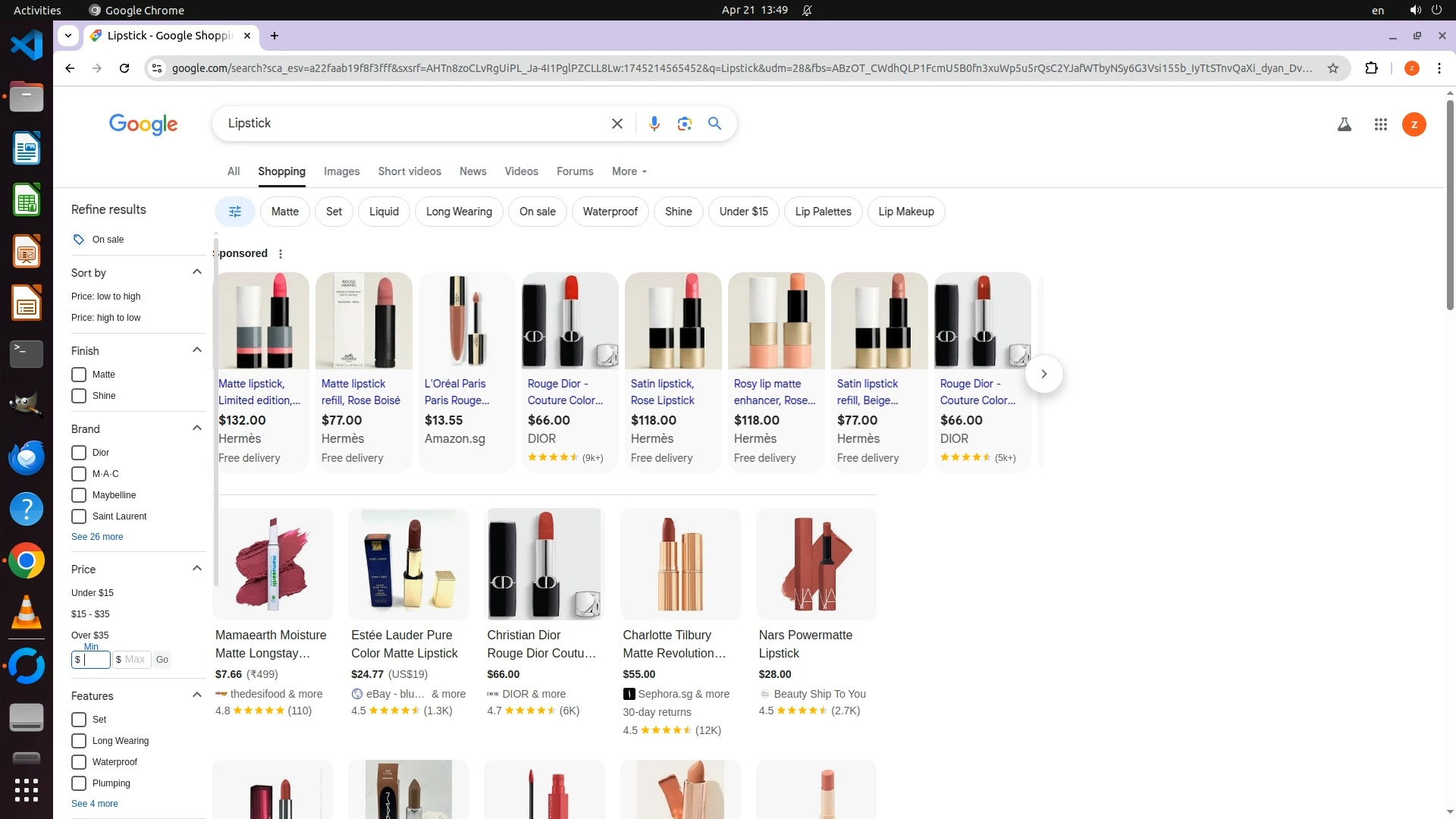Open Google Lens image search

pos(684,124)
